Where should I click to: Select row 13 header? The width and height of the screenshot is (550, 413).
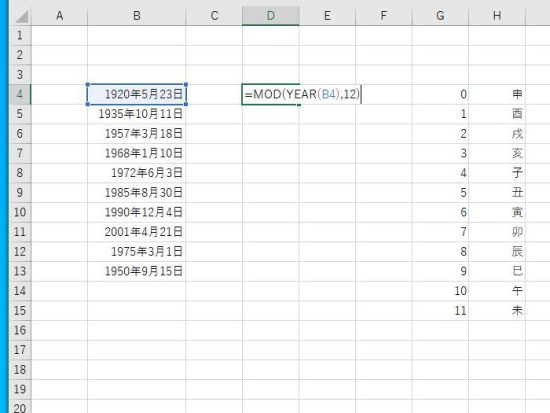[20, 271]
